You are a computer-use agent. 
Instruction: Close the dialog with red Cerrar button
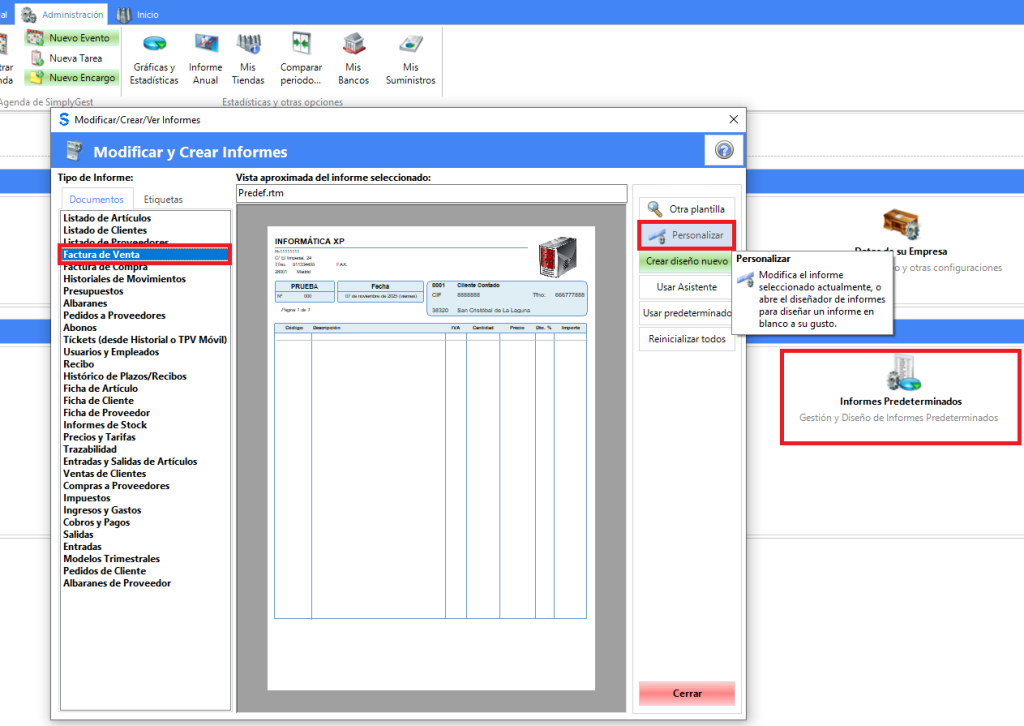[687, 693]
